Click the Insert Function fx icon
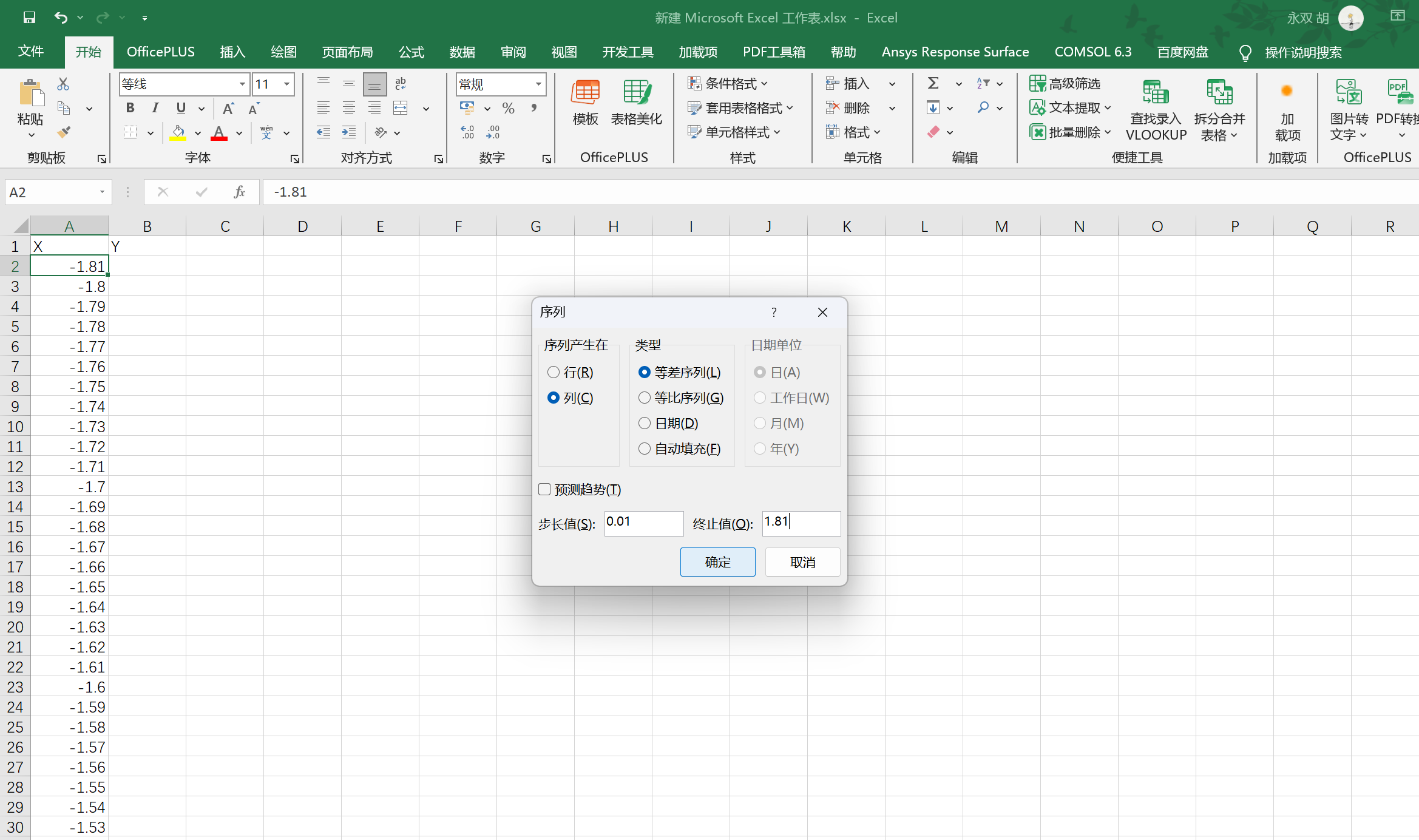 pyautogui.click(x=239, y=192)
